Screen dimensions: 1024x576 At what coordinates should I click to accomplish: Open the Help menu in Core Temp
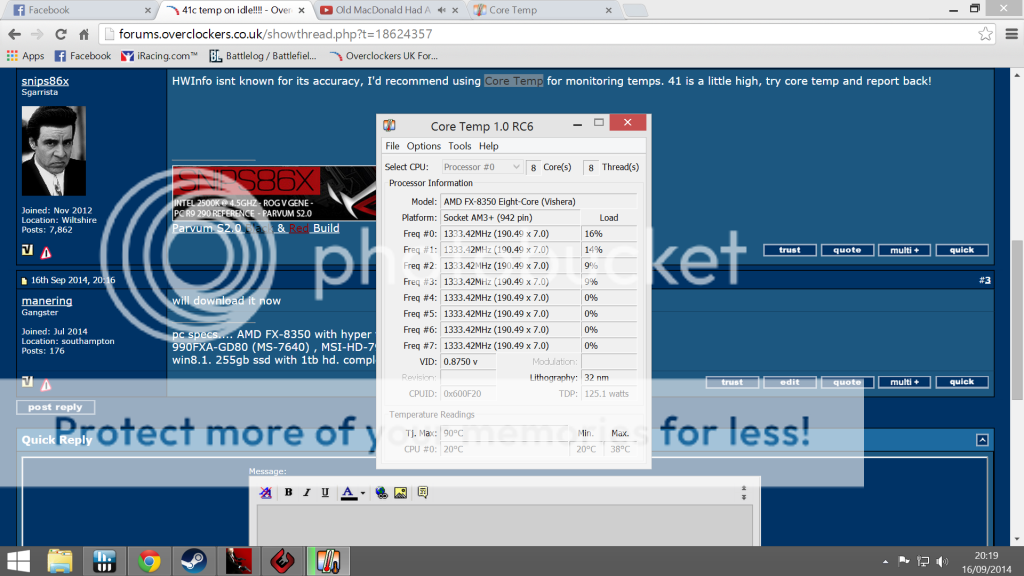488,146
